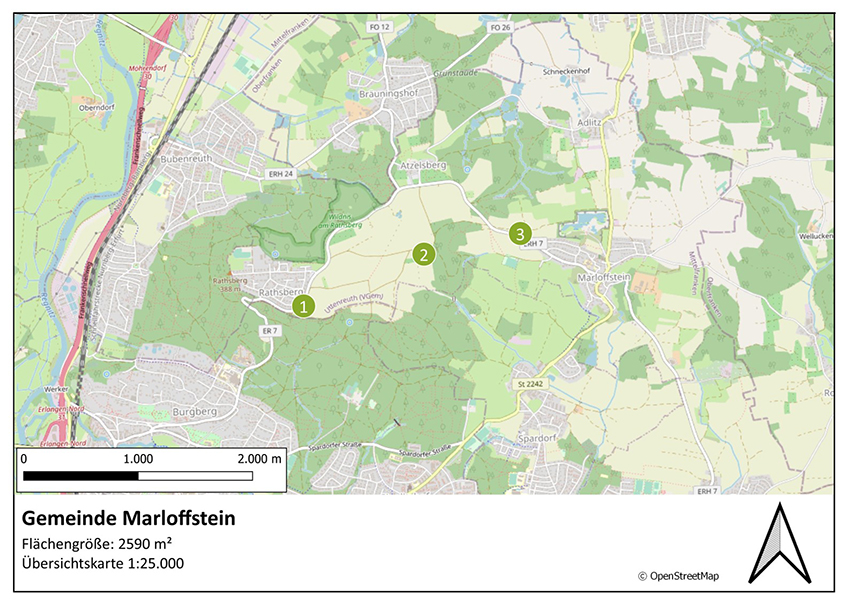Click the Uttenreuth (VGem) boundary label
Screen dimensions: 850x601
pos(353,303)
